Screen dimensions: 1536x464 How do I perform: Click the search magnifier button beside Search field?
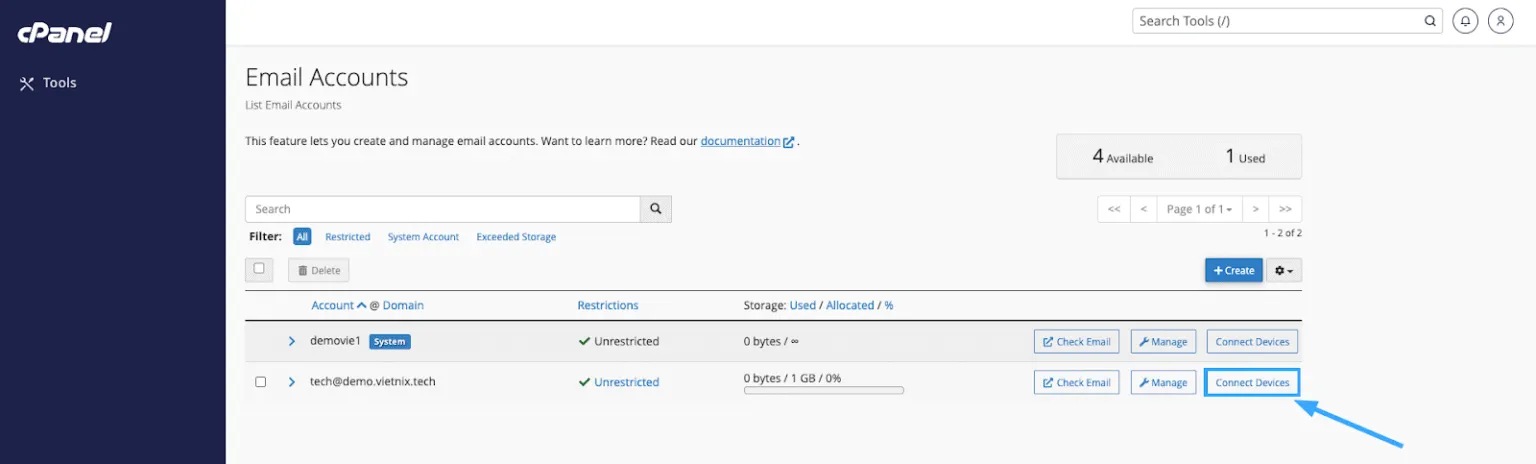pos(656,209)
